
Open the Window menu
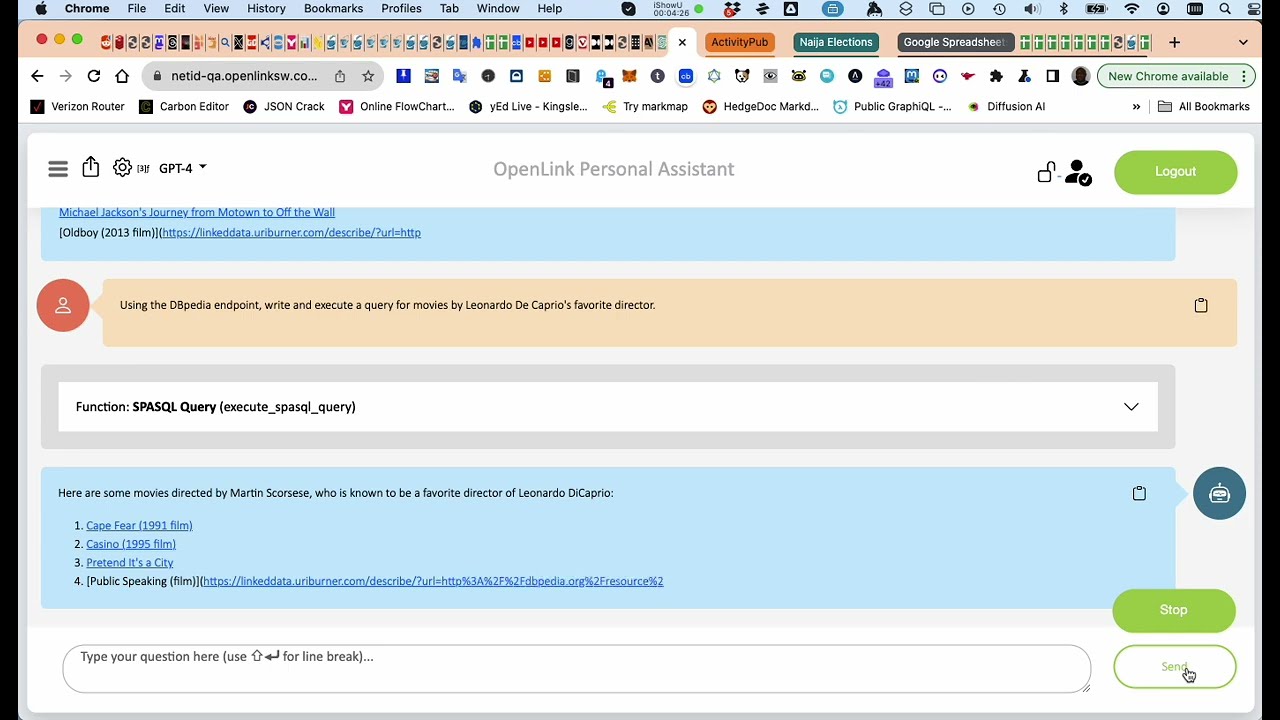497,9
